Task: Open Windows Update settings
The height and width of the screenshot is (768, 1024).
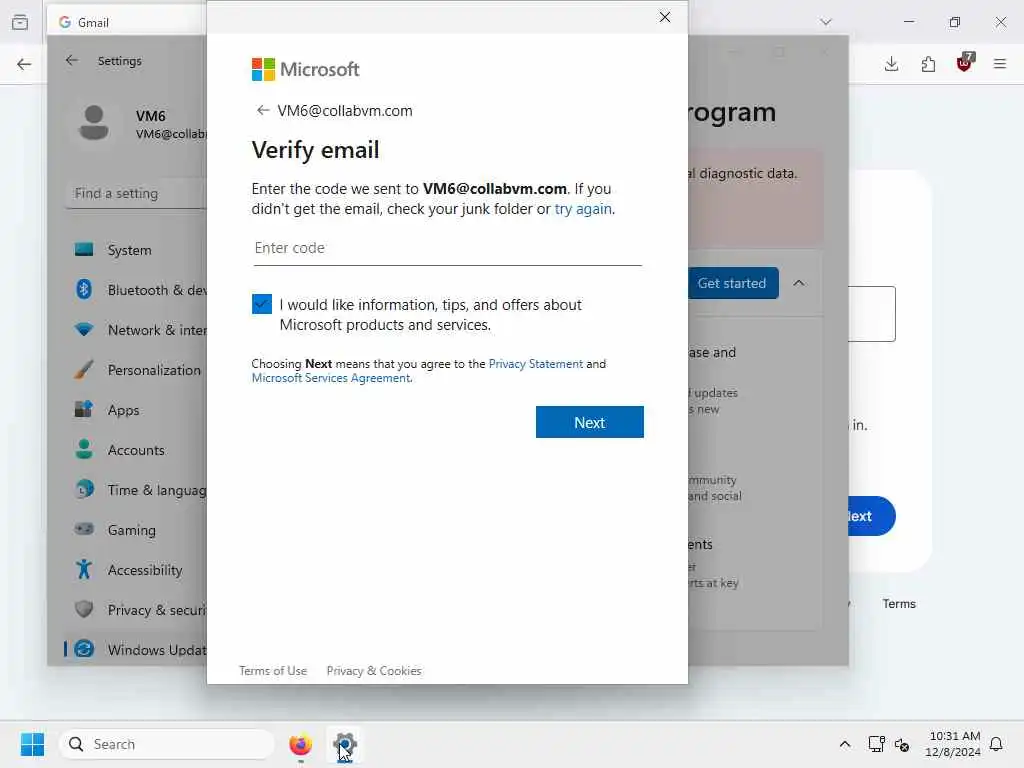Action: 137,650
